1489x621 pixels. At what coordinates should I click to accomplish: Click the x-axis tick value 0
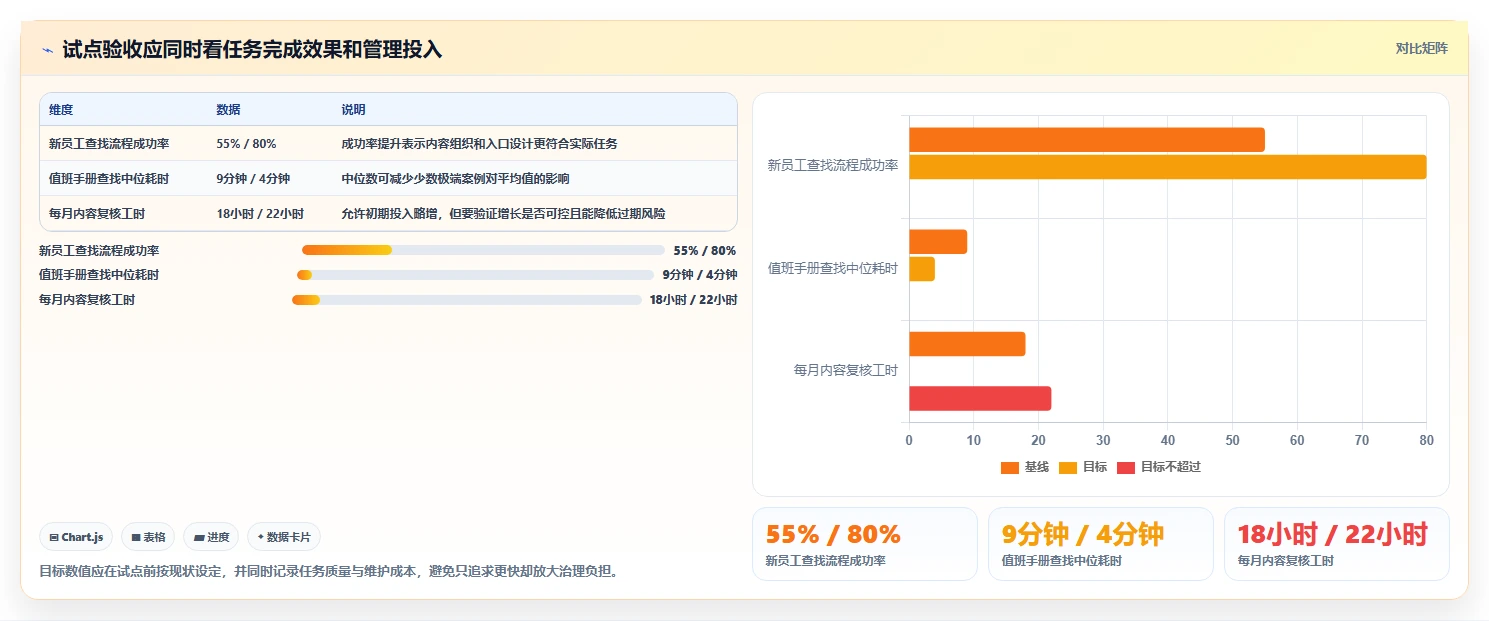[x=909, y=440]
